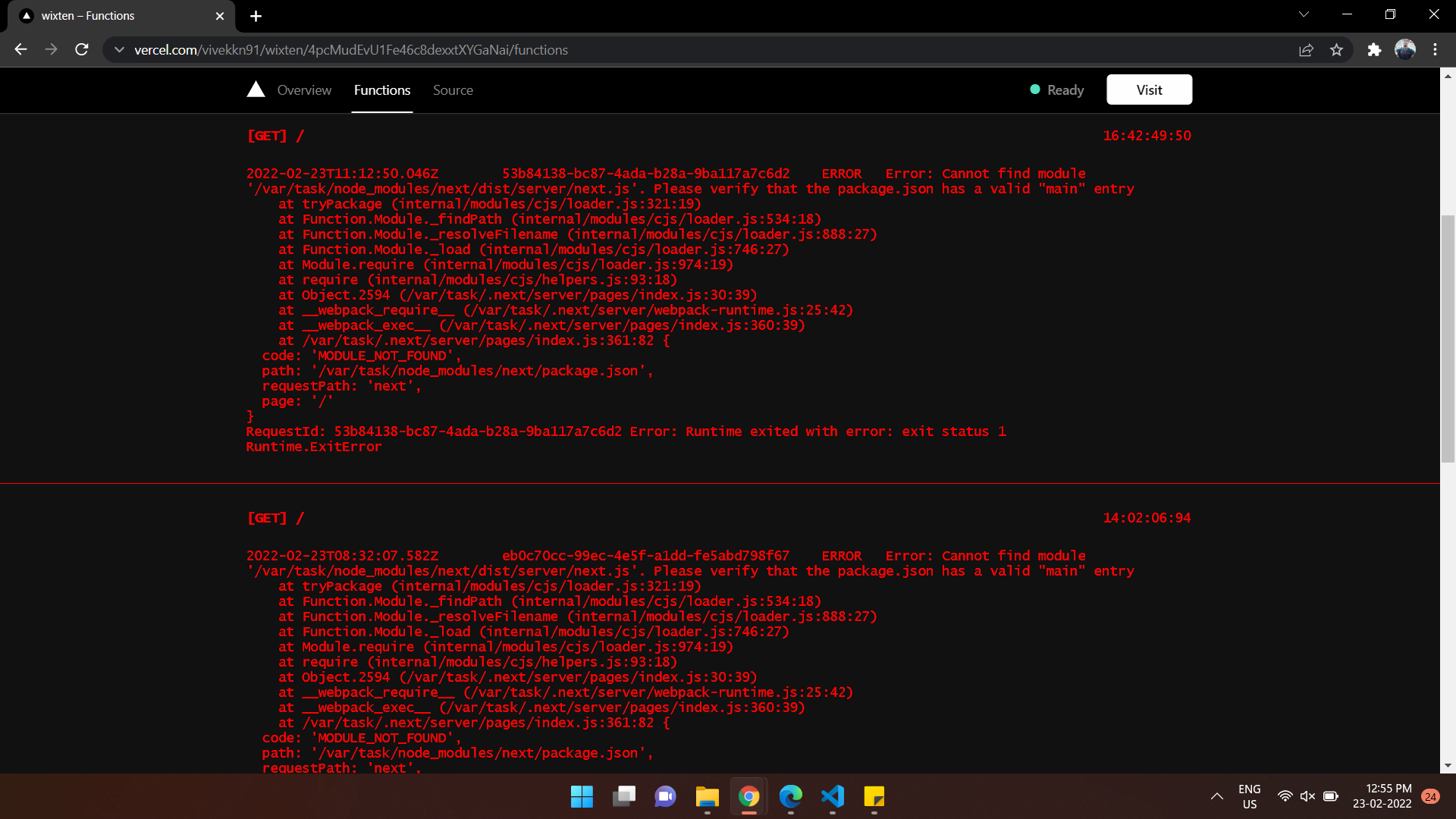
Task: Click the Ready status indicator
Action: coord(1057,89)
